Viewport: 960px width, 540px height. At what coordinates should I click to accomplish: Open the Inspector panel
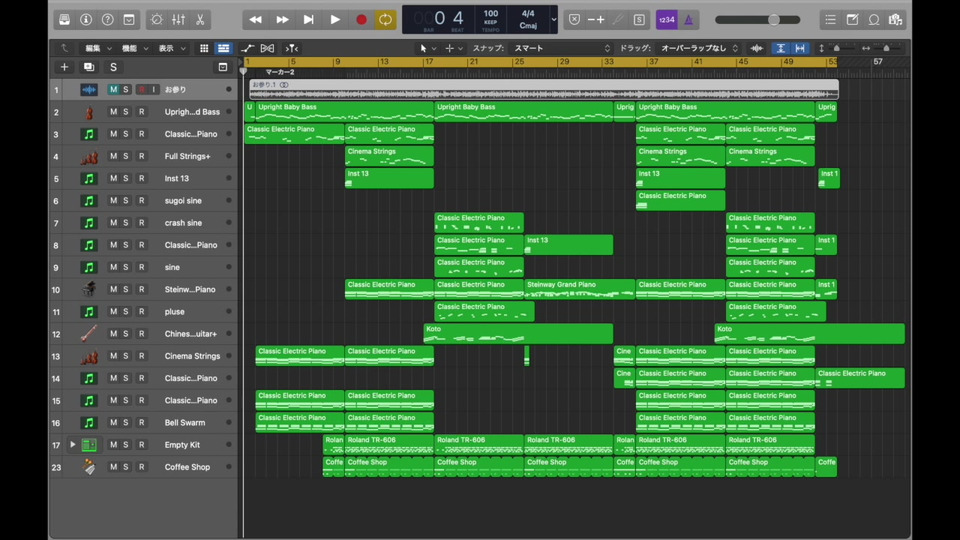pyautogui.click(x=86, y=20)
